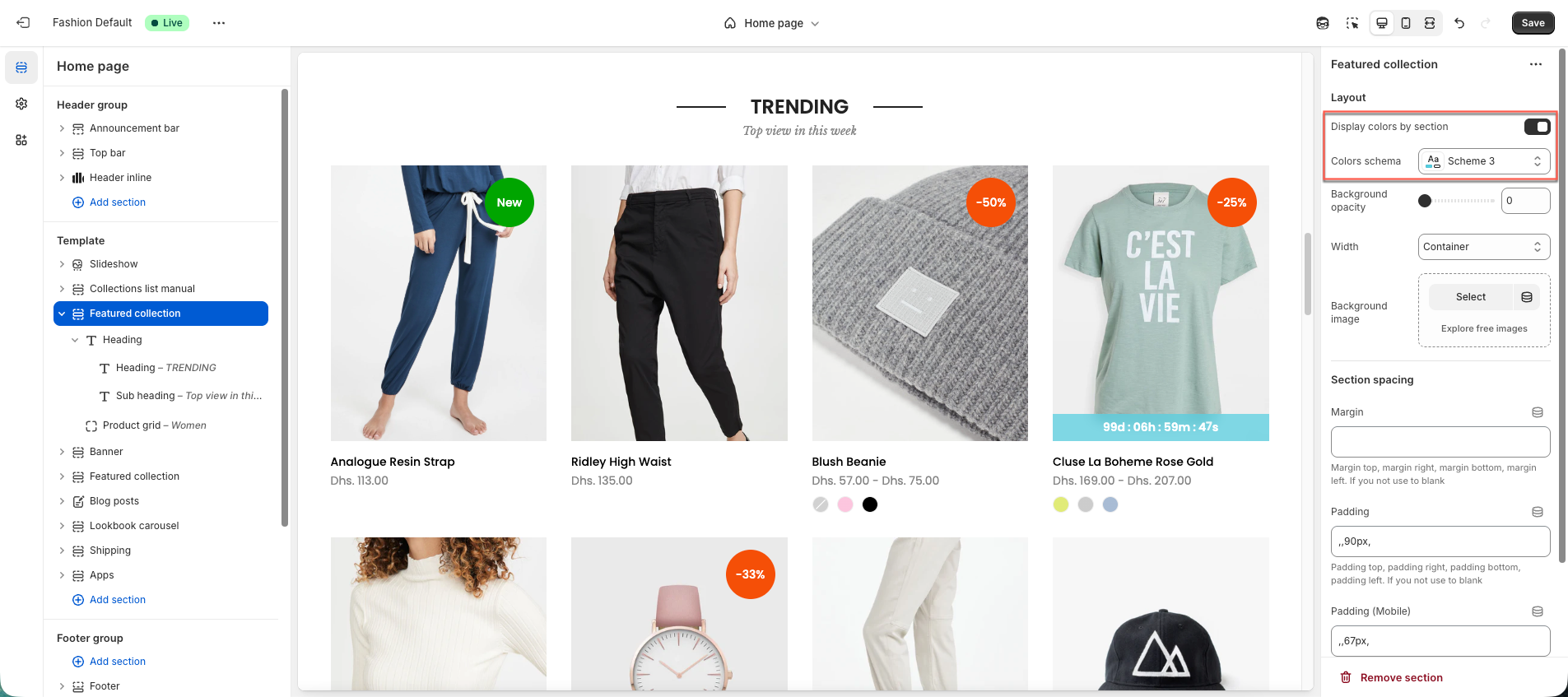Open the Width Container dropdown
The height and width of the screenshot is (697, 1568).
(x=1484, y=247)
